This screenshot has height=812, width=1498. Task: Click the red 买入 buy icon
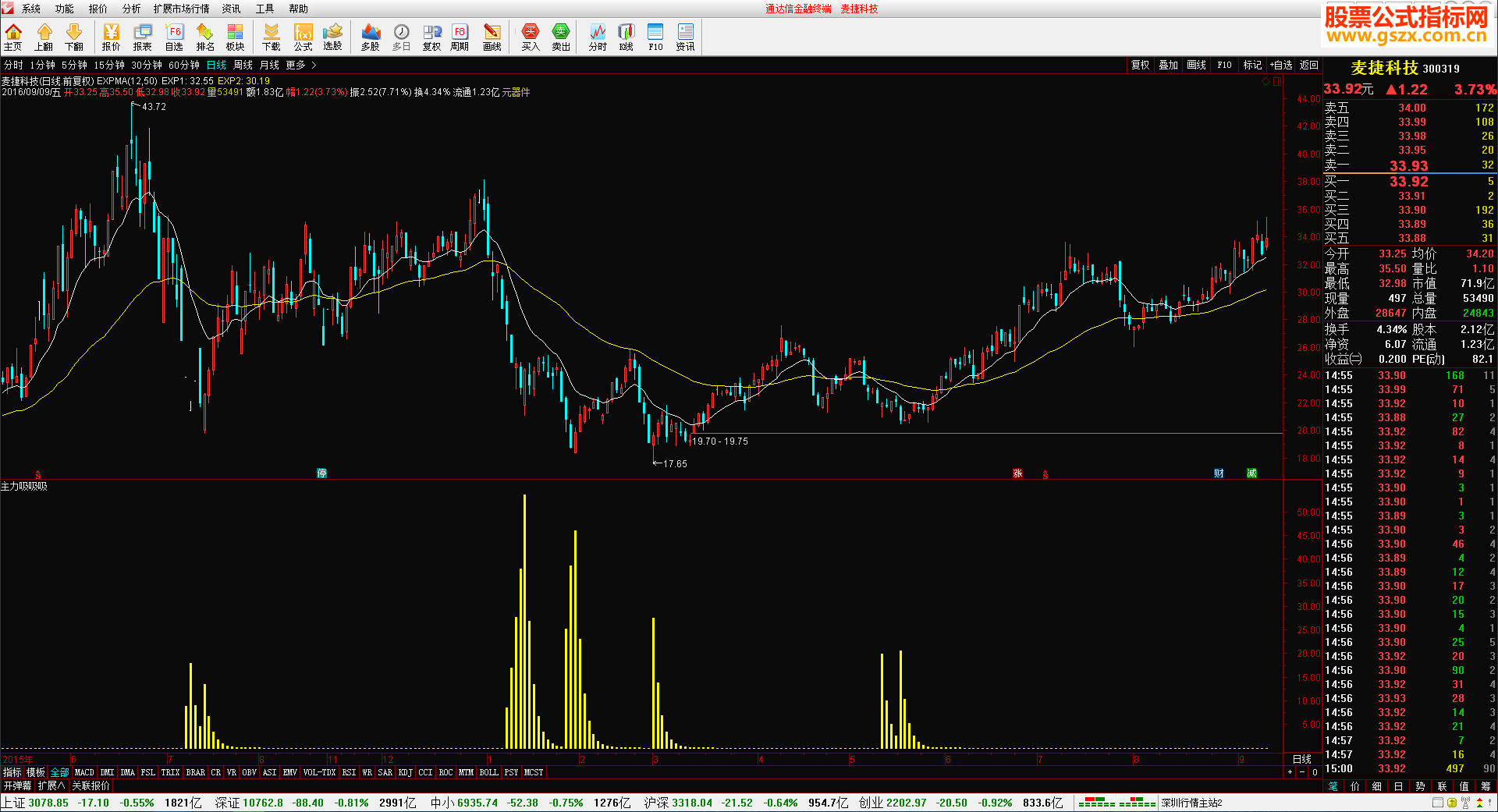[x=531, y=37]
